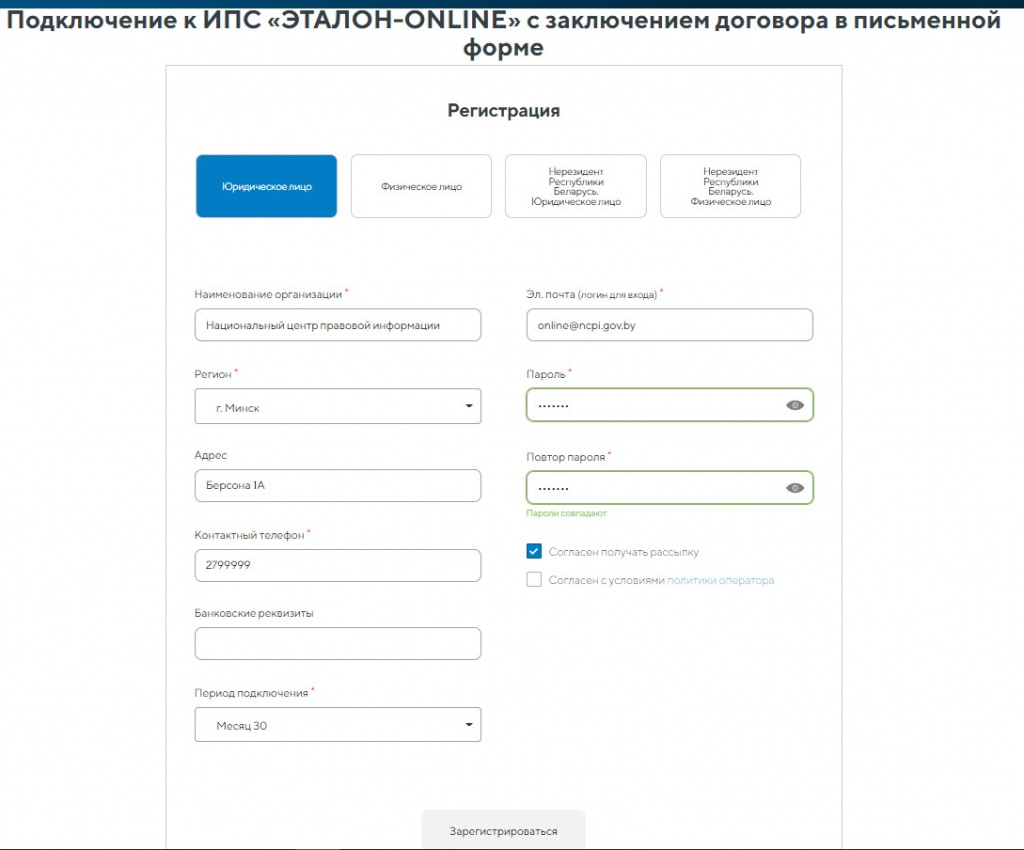
Task: Click the Повтор пароля label
Action: click(x=566, y=457)
